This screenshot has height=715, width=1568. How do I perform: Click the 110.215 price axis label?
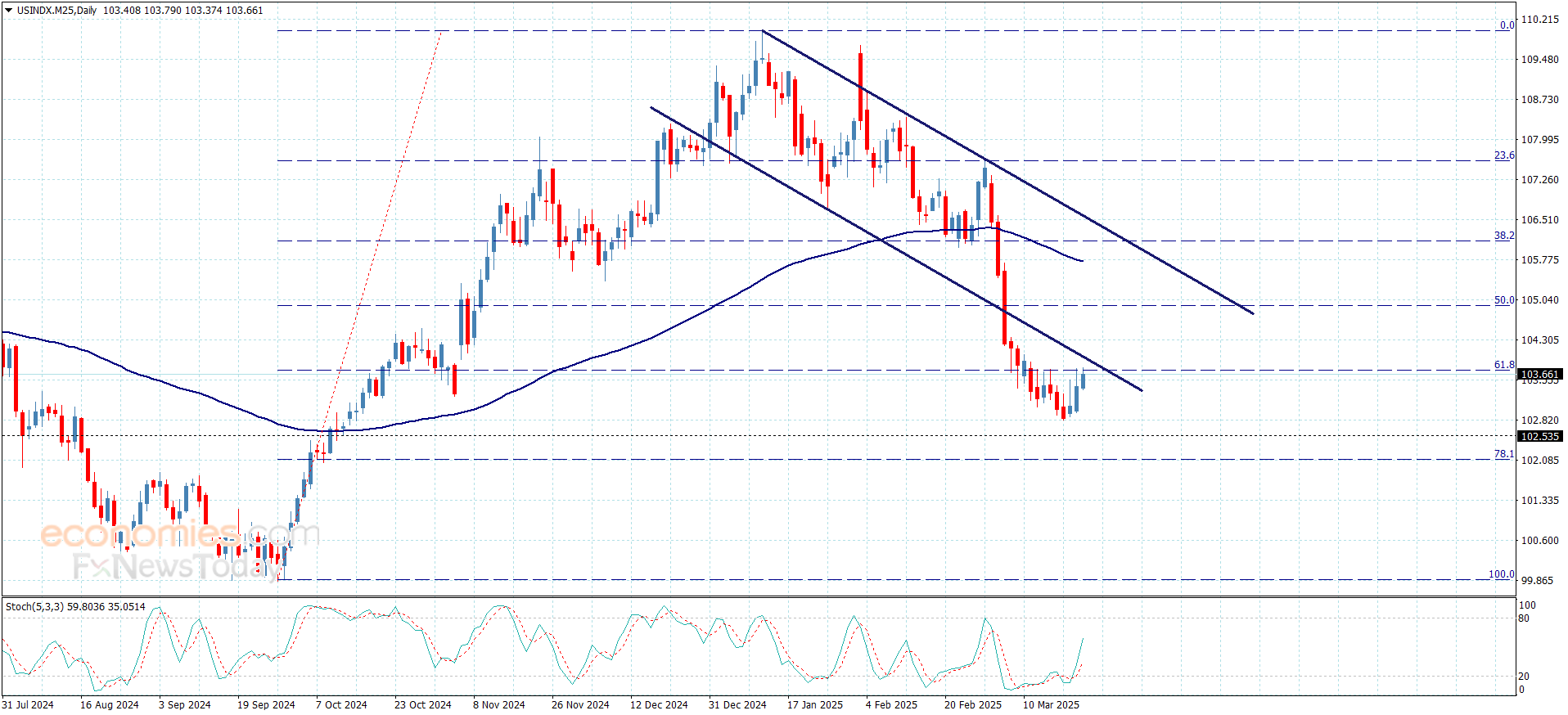click(x=1539, y=20)
